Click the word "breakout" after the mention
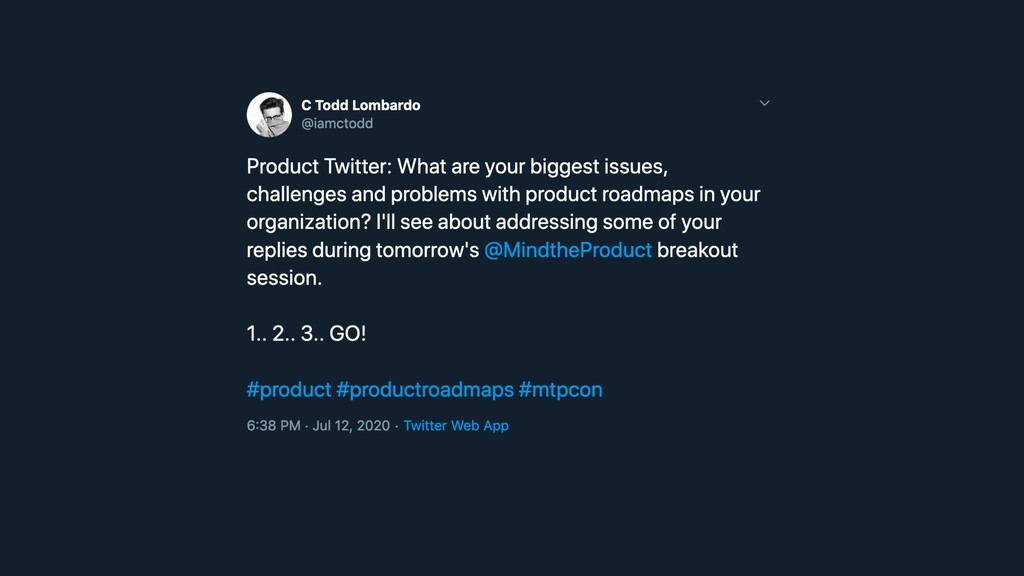1024x576 pixels. pyautogui.click(x=697, y=250)
